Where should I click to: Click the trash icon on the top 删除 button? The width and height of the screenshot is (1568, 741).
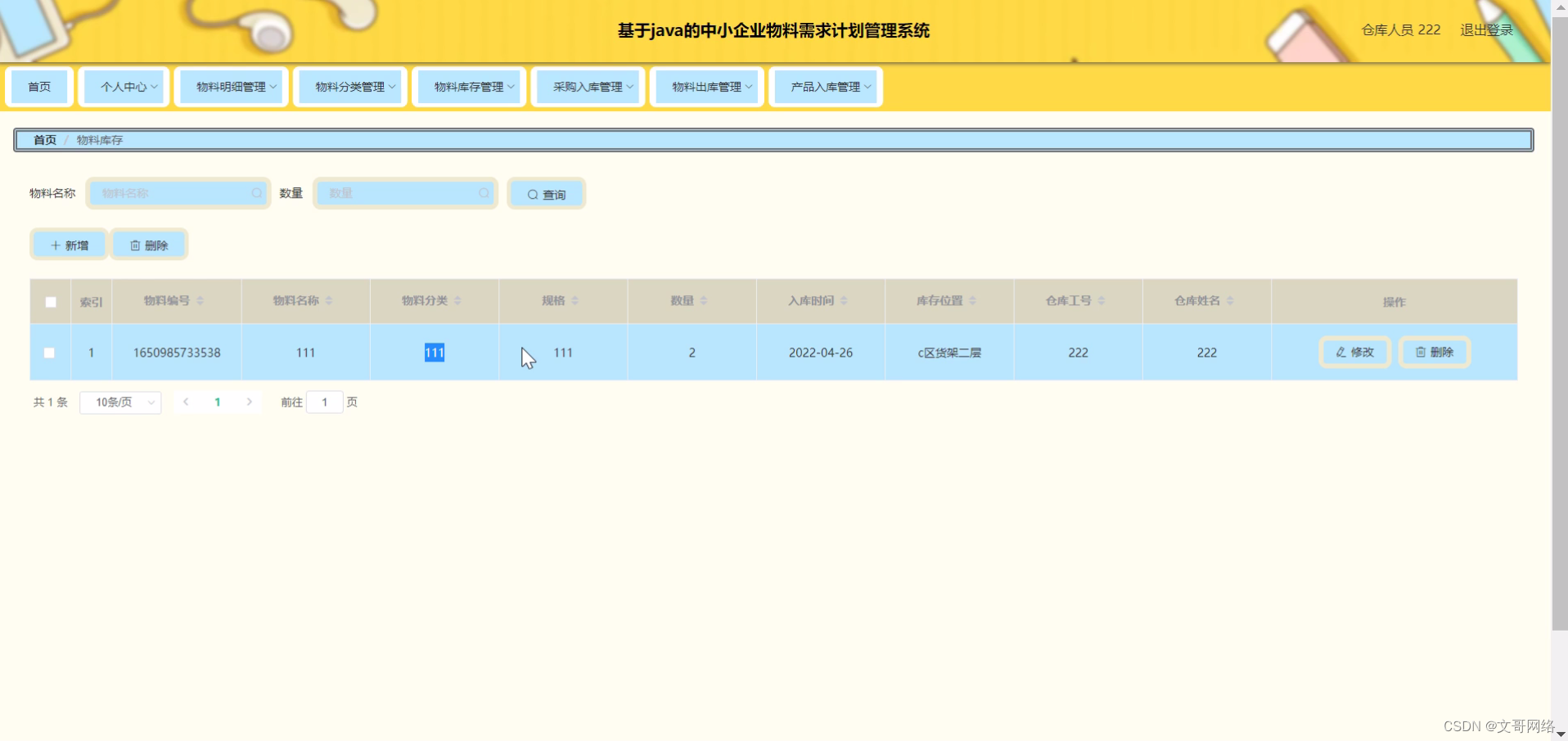click(136, 245)
